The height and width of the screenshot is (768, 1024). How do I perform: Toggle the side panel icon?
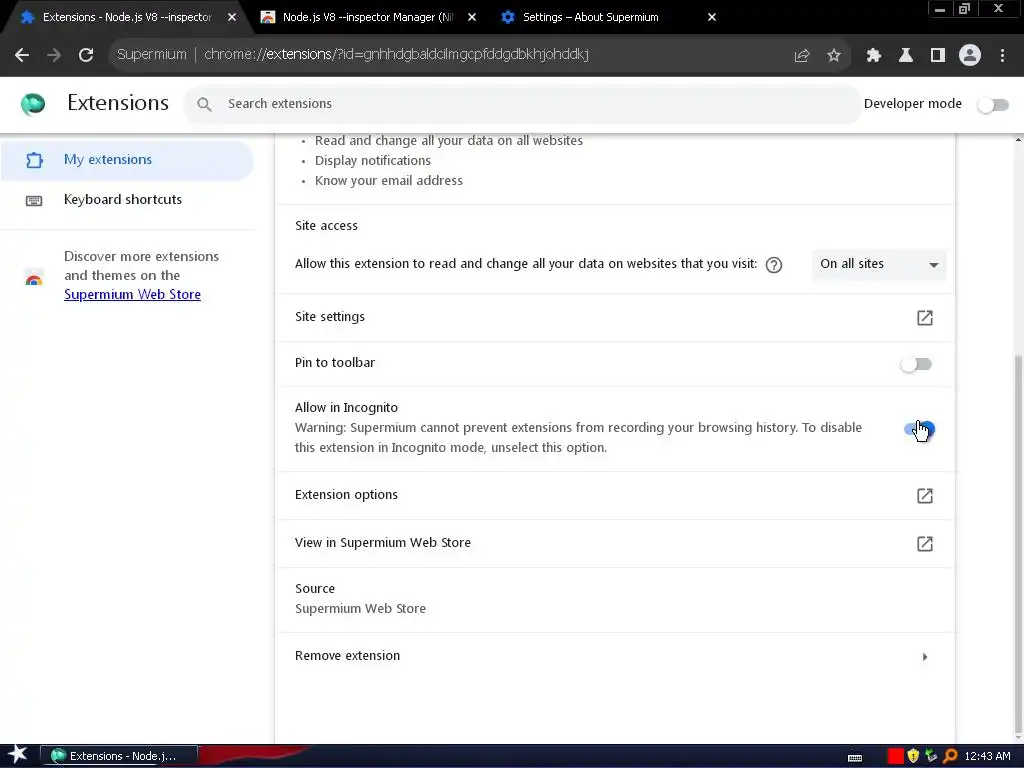point(938,56)
